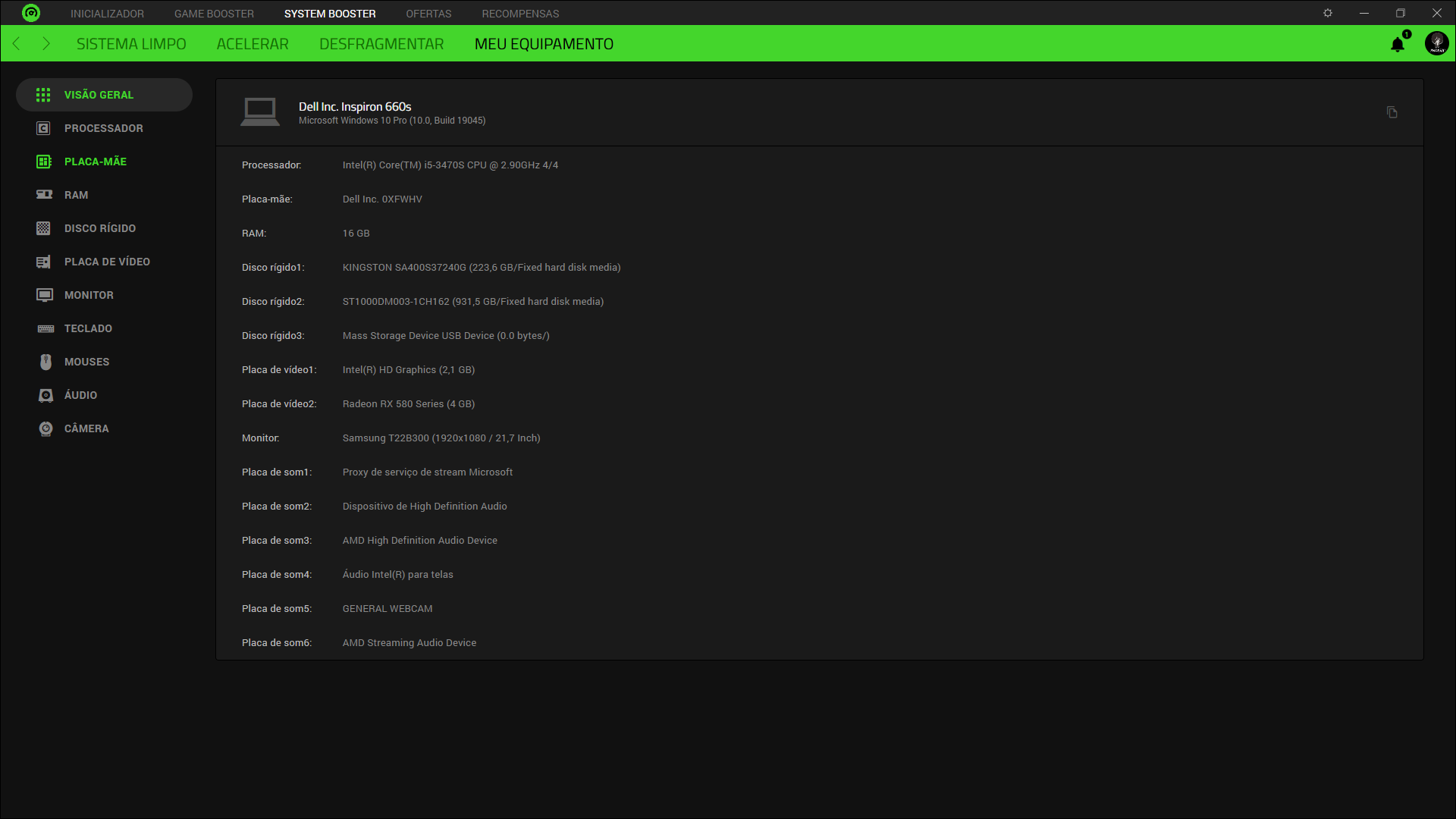Click the Placa de Vídeo icon
Screen dimensions: 1456x819
[43, 262]
